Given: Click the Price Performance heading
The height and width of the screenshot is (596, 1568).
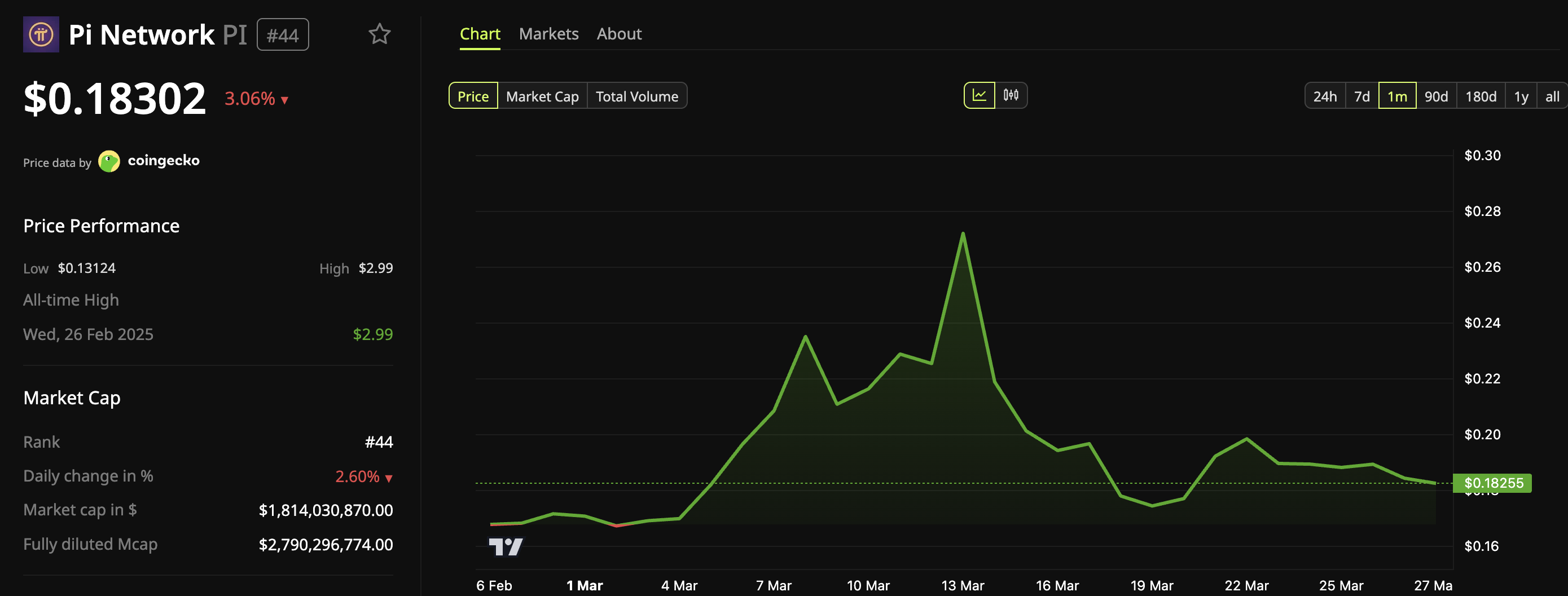Looking at the screenshot, I should (101, 226).
